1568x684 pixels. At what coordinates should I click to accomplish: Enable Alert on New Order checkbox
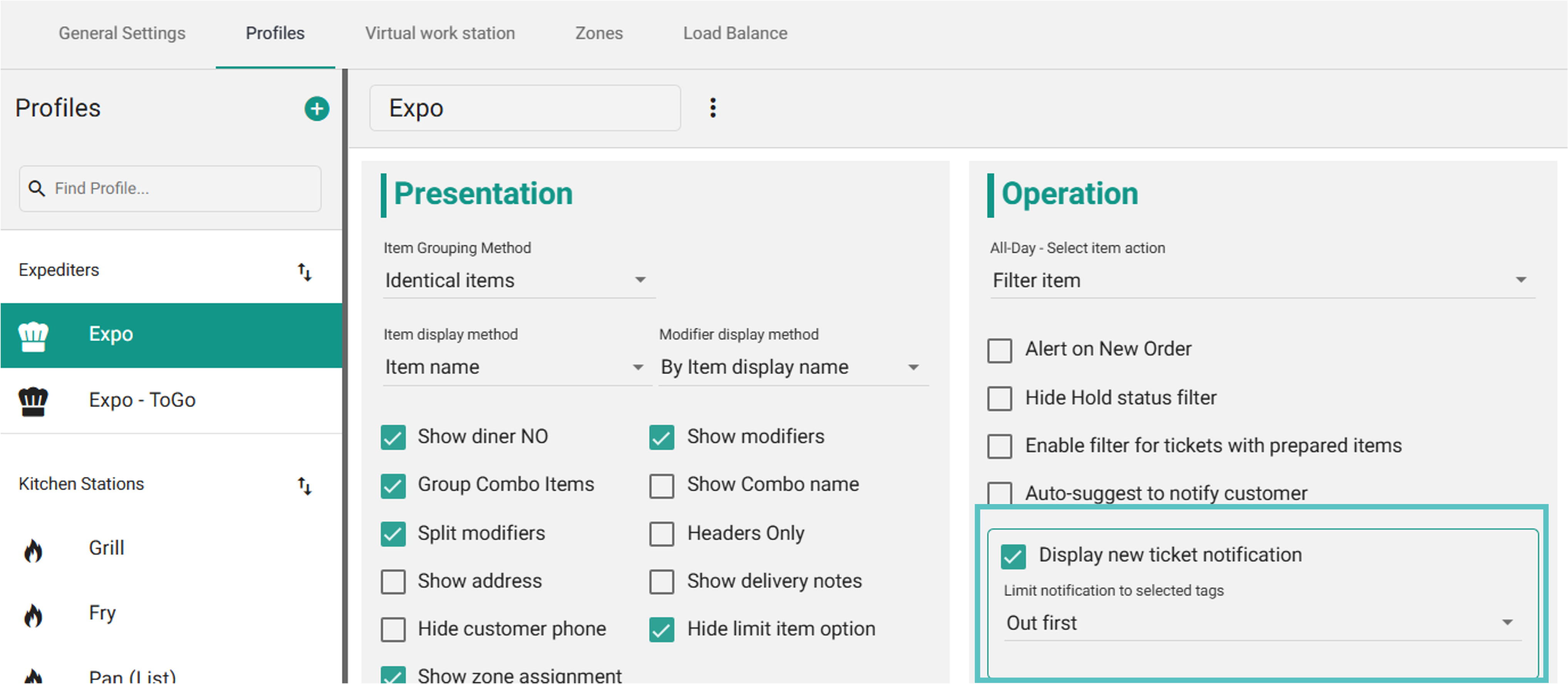(999, 350)
